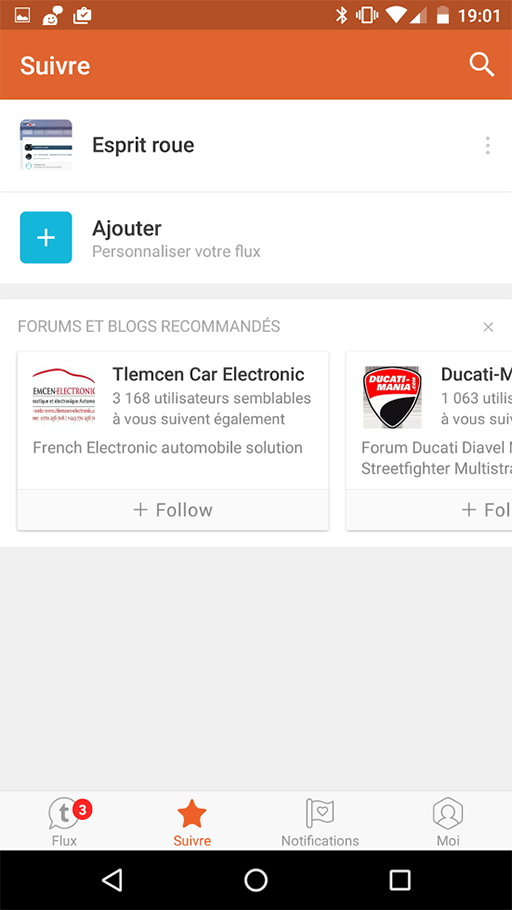Screen dimensions: 512x910
Task: Tap the Android home circle button
Action: (x=256, y=880)
